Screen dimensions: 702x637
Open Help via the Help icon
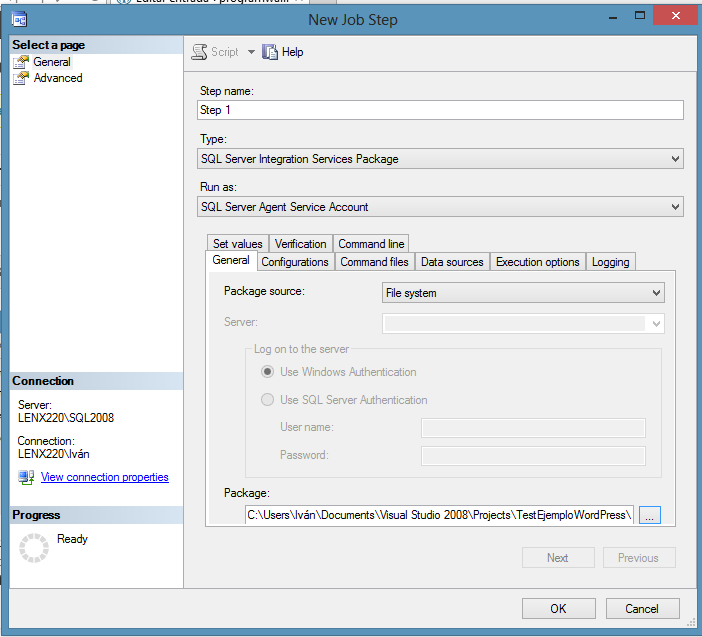coord(270,52)
